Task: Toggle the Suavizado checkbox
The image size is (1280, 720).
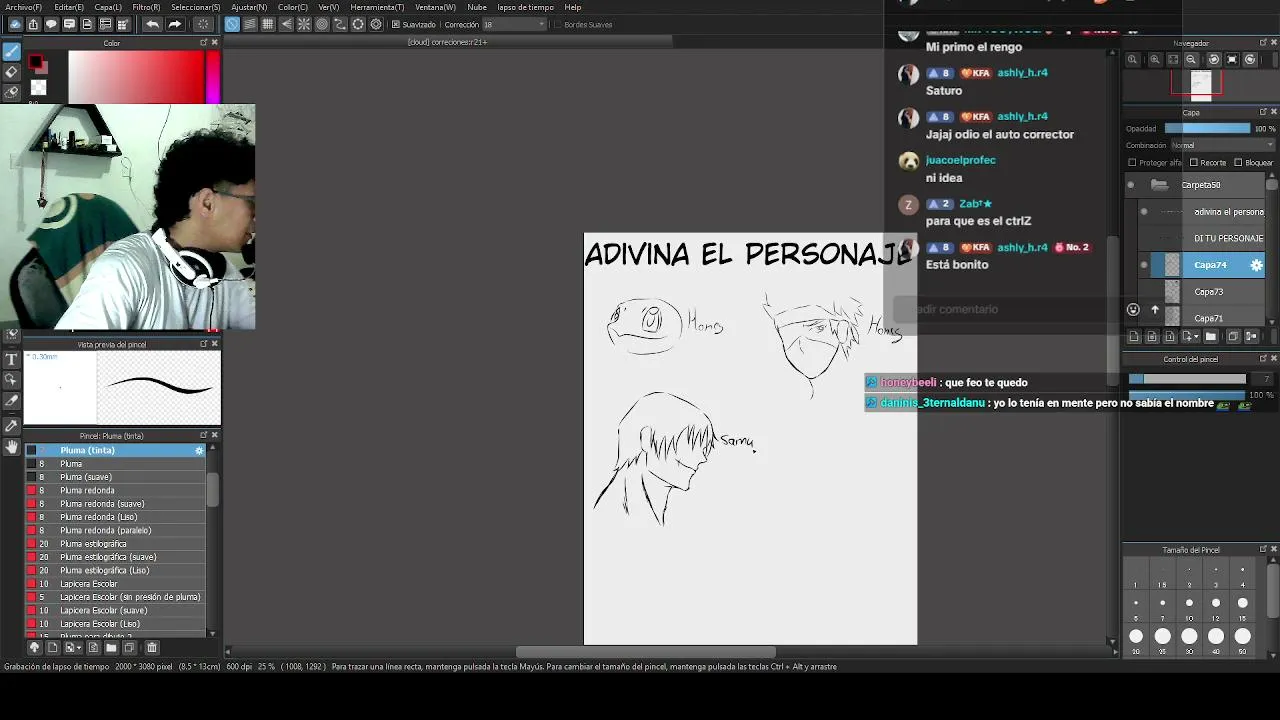Action: (396, 24)
